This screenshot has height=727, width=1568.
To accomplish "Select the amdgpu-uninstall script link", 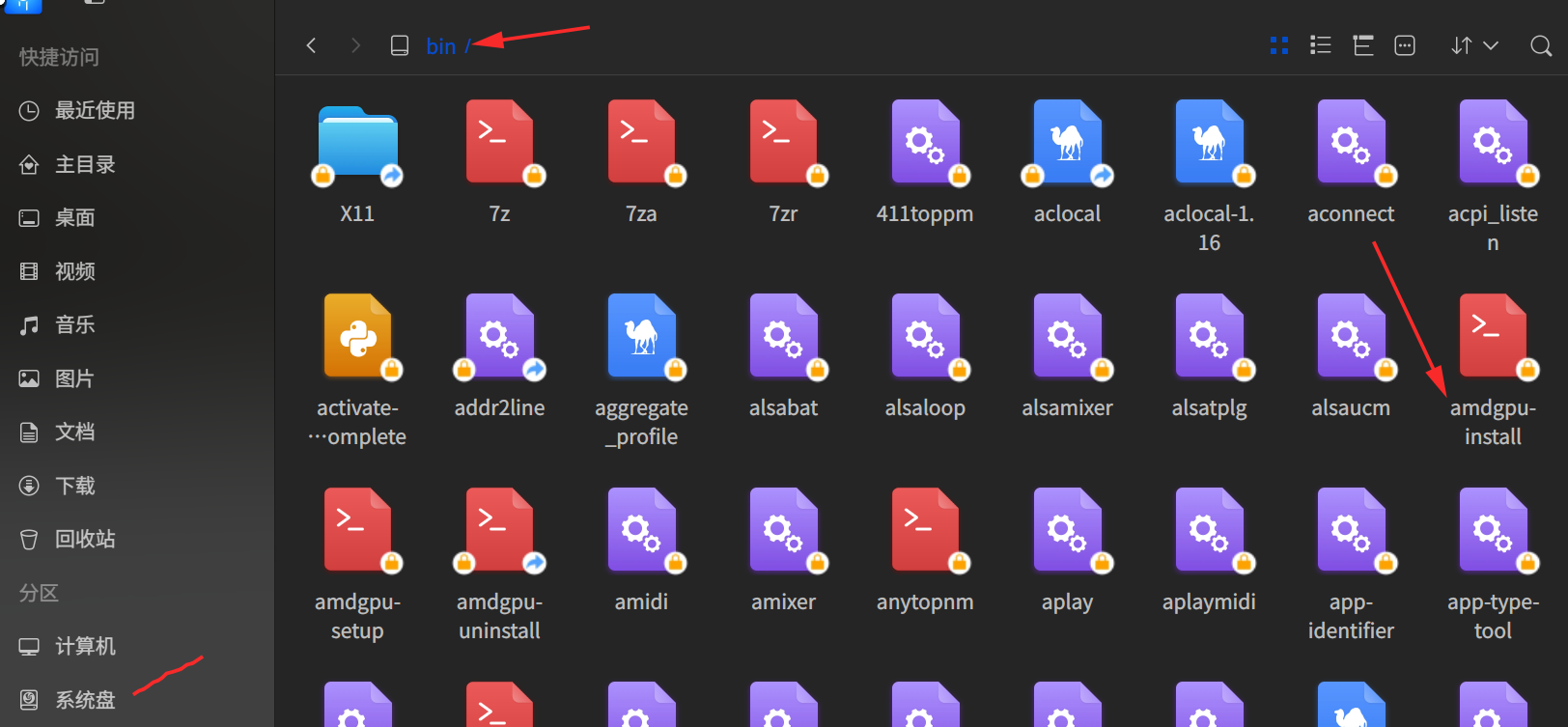I will (x=499, y=531).
